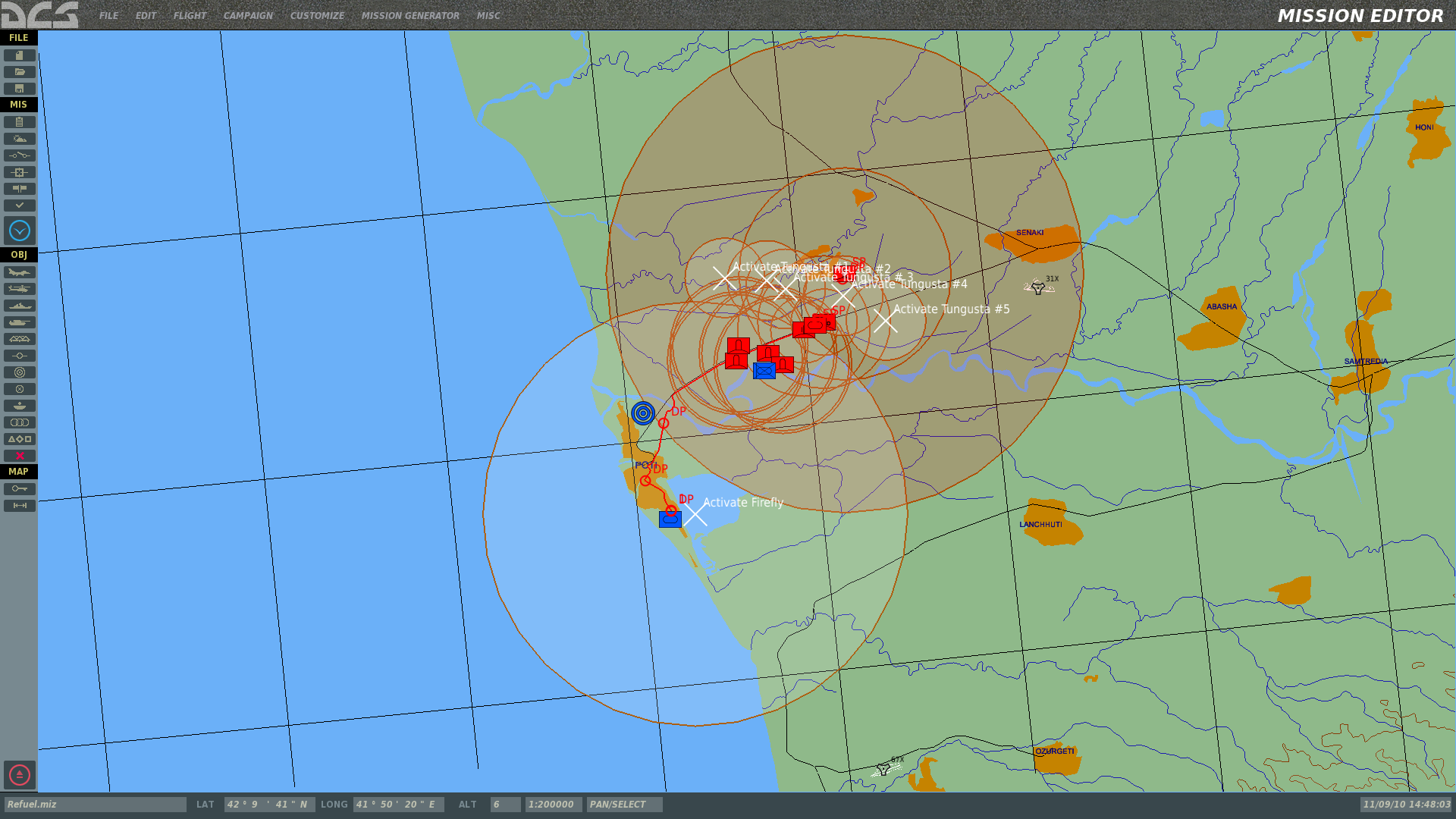Screen dimensions: 1456x819
Task: Click the HONI town label
Action: coord(1424,127)
